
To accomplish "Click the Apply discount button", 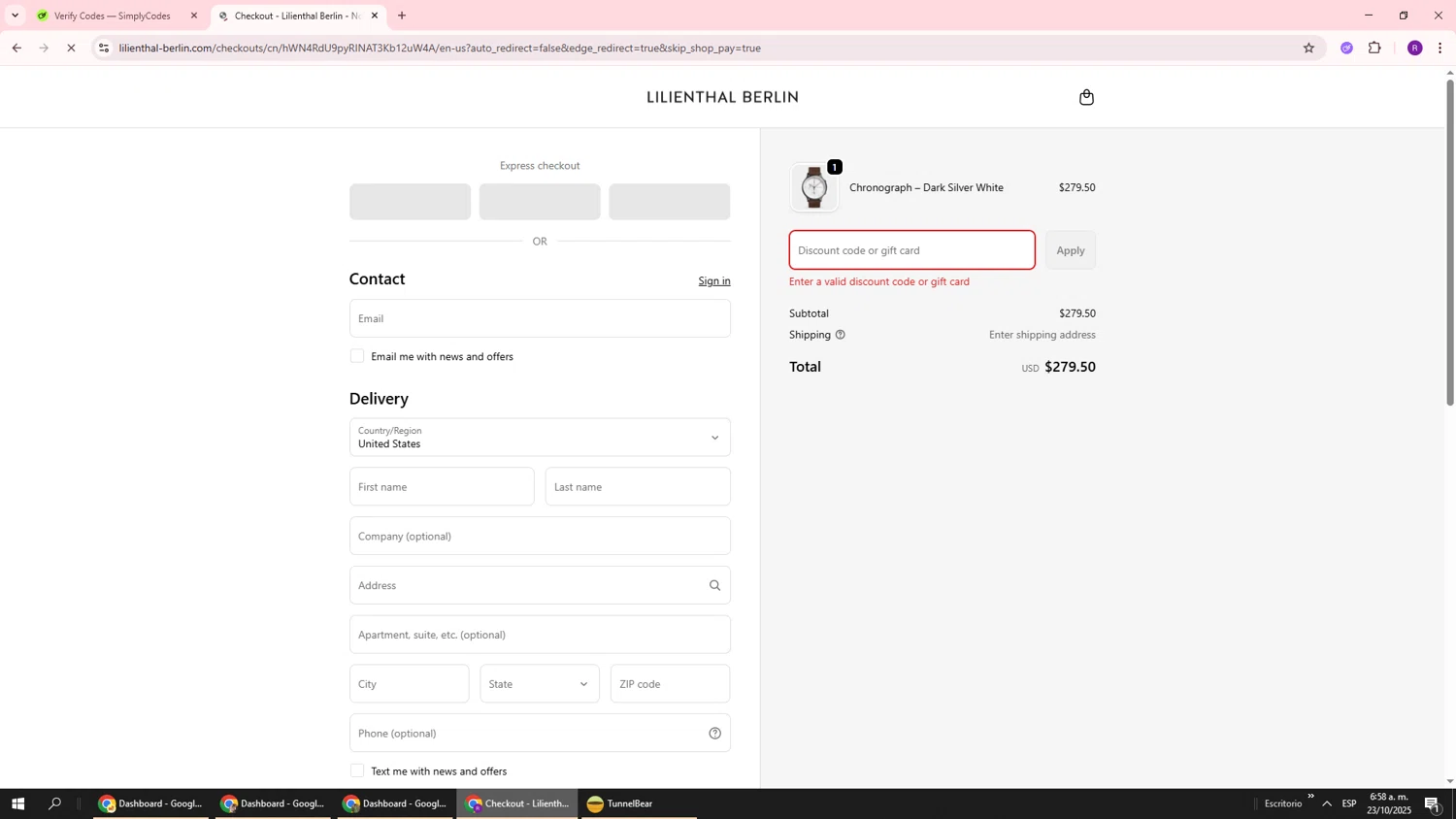I will pyautogui.click(x=1071, y=250).
